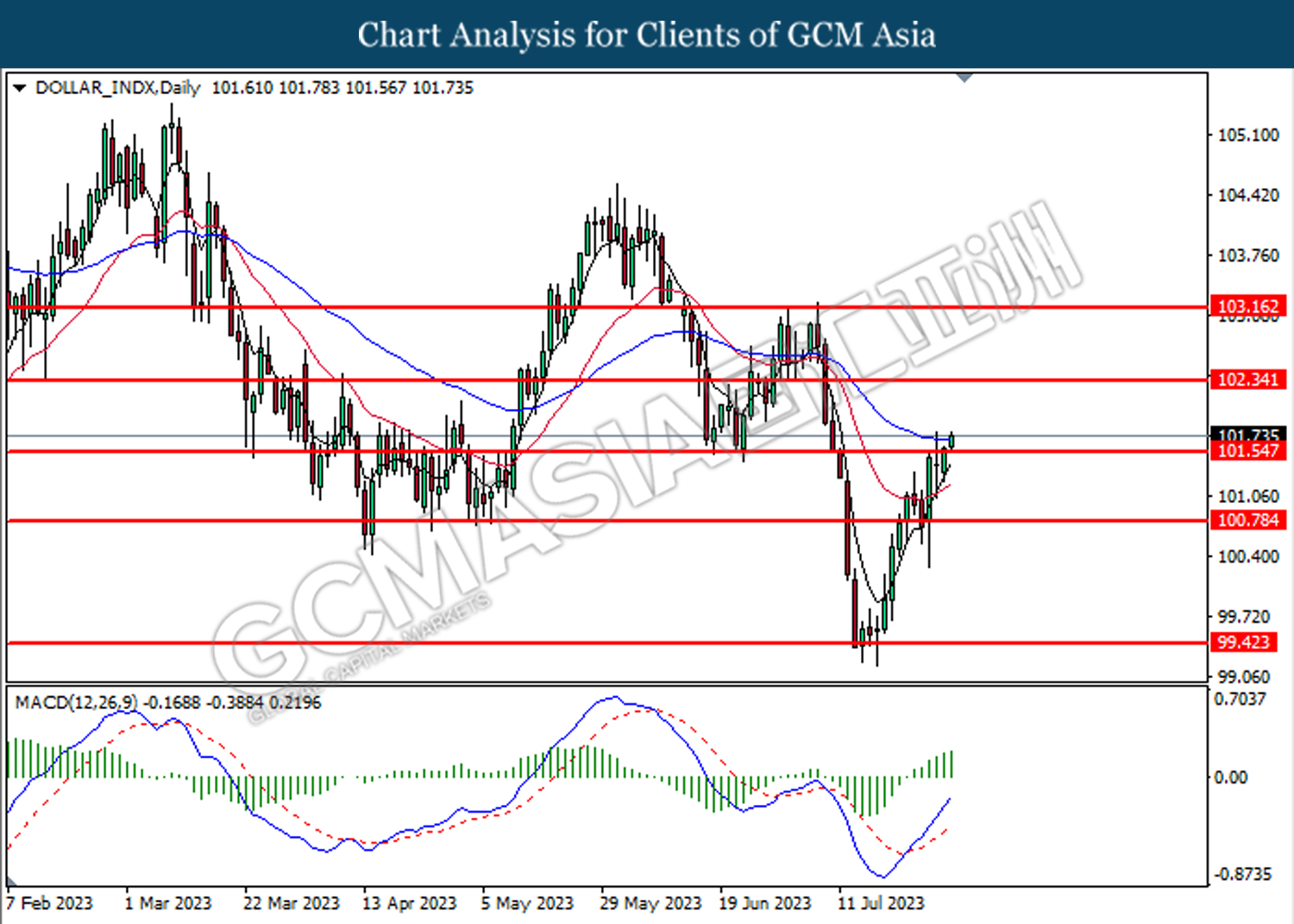This screenshot has width=1294, height=924.
Task: Open the DOLLAR_INDX symbol dropdown arrow
Action: tap(20, 88)
